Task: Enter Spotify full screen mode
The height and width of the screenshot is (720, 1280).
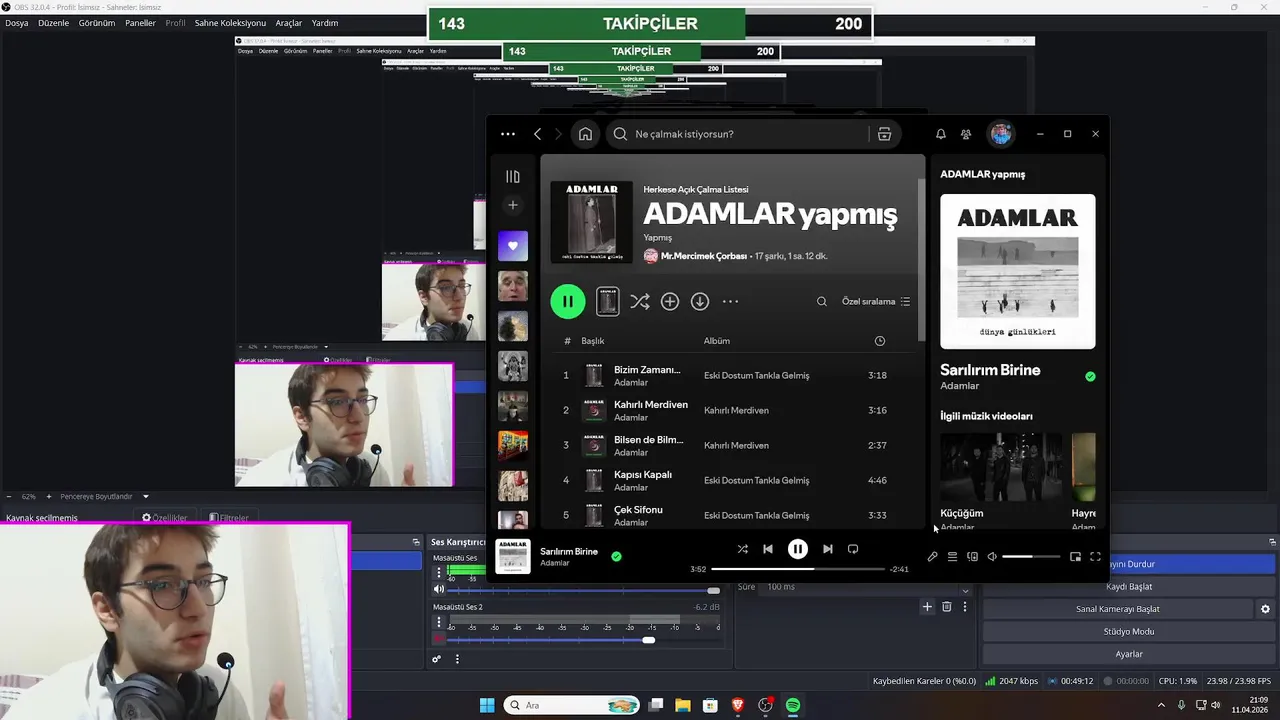Action: click(x=1095, y=557)
